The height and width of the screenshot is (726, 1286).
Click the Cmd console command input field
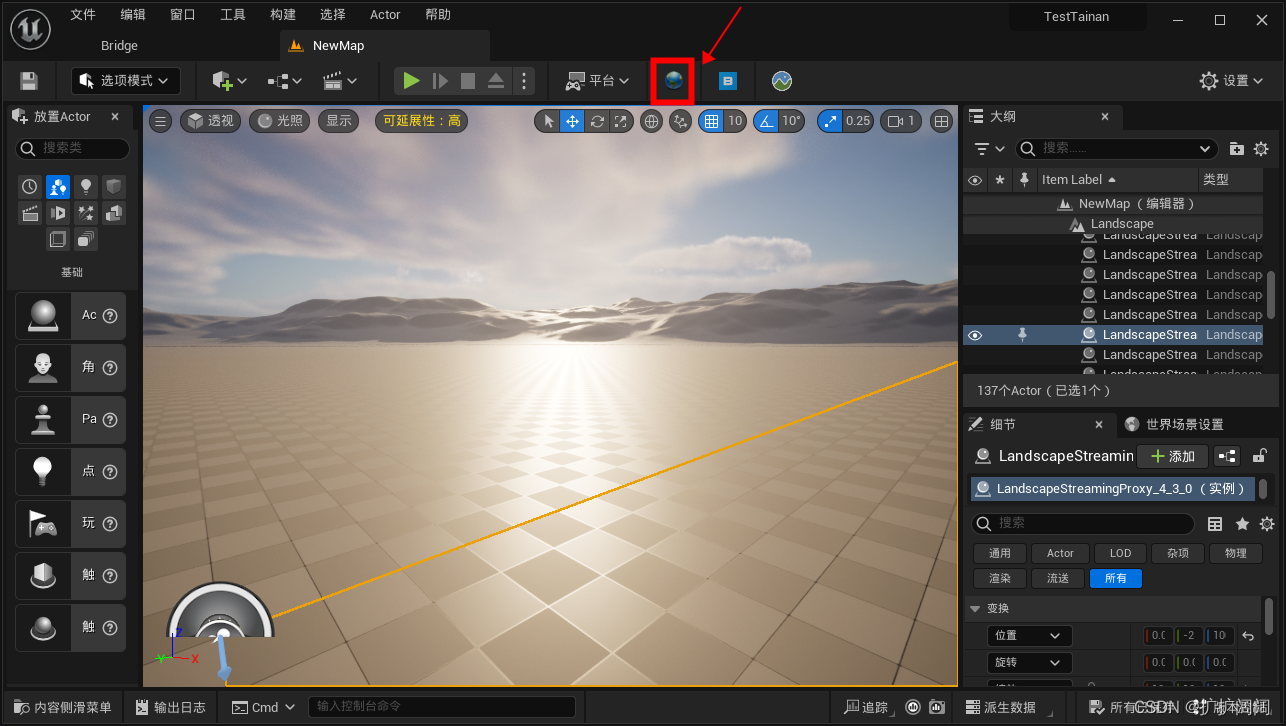tap(440, 707)
